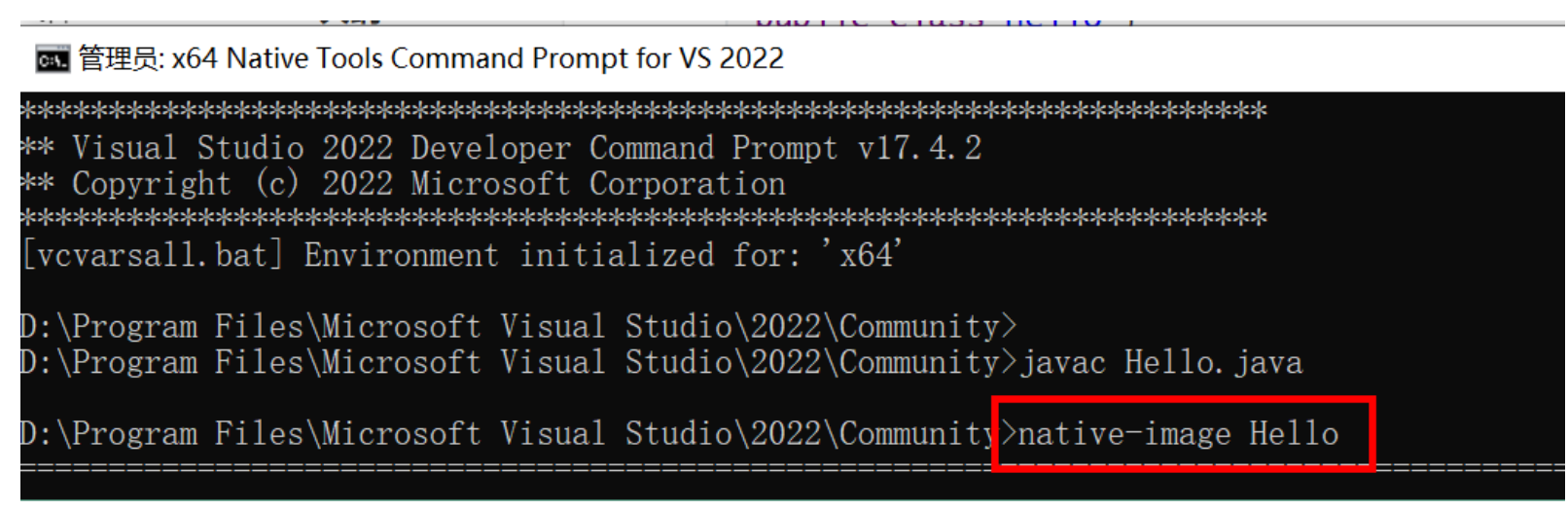Click the Copyright 2022 Microsoft Corporation line

(404, 184)
